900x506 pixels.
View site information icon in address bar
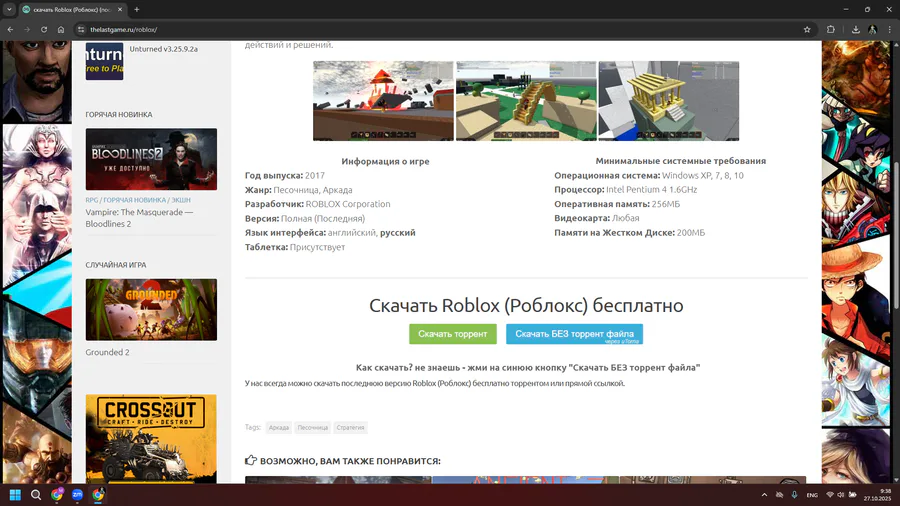[x=81, y=29]
